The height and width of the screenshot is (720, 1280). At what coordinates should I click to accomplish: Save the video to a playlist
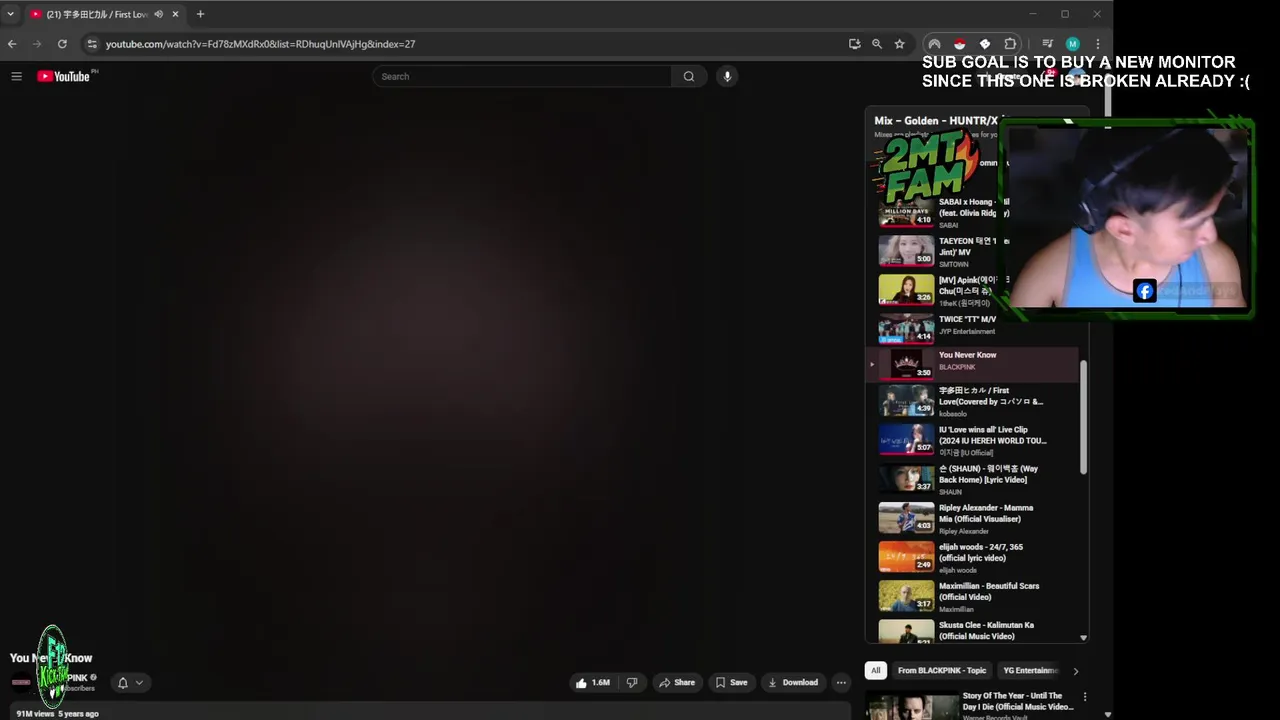731,683
